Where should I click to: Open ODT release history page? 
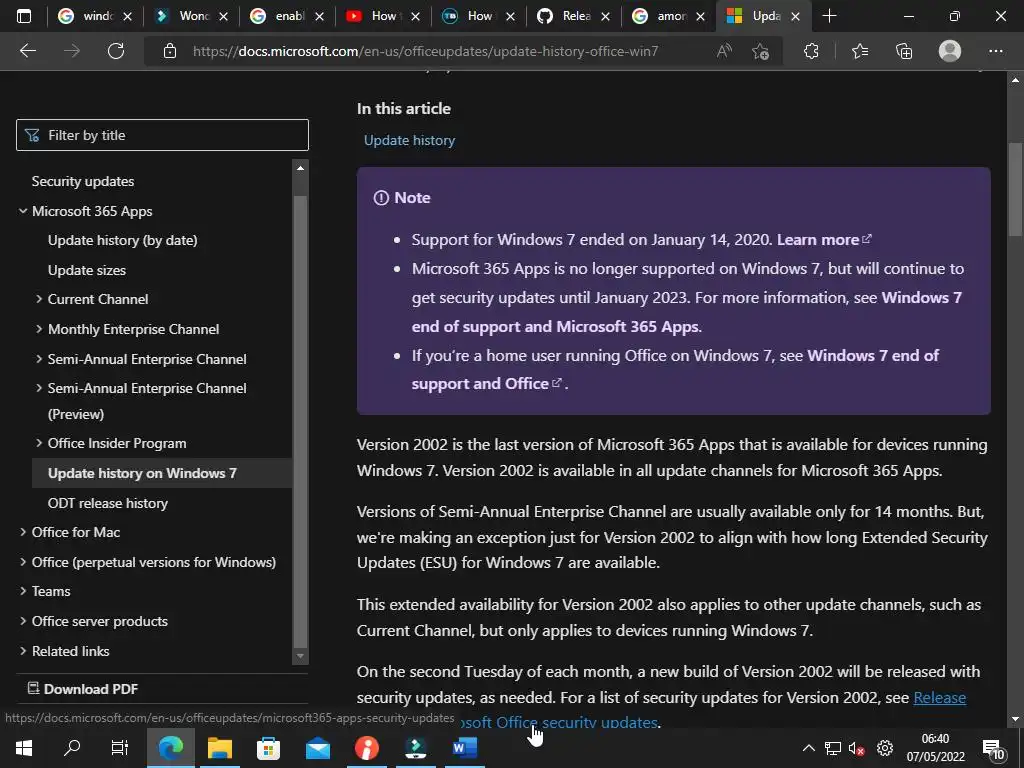[x=108, y=504]
